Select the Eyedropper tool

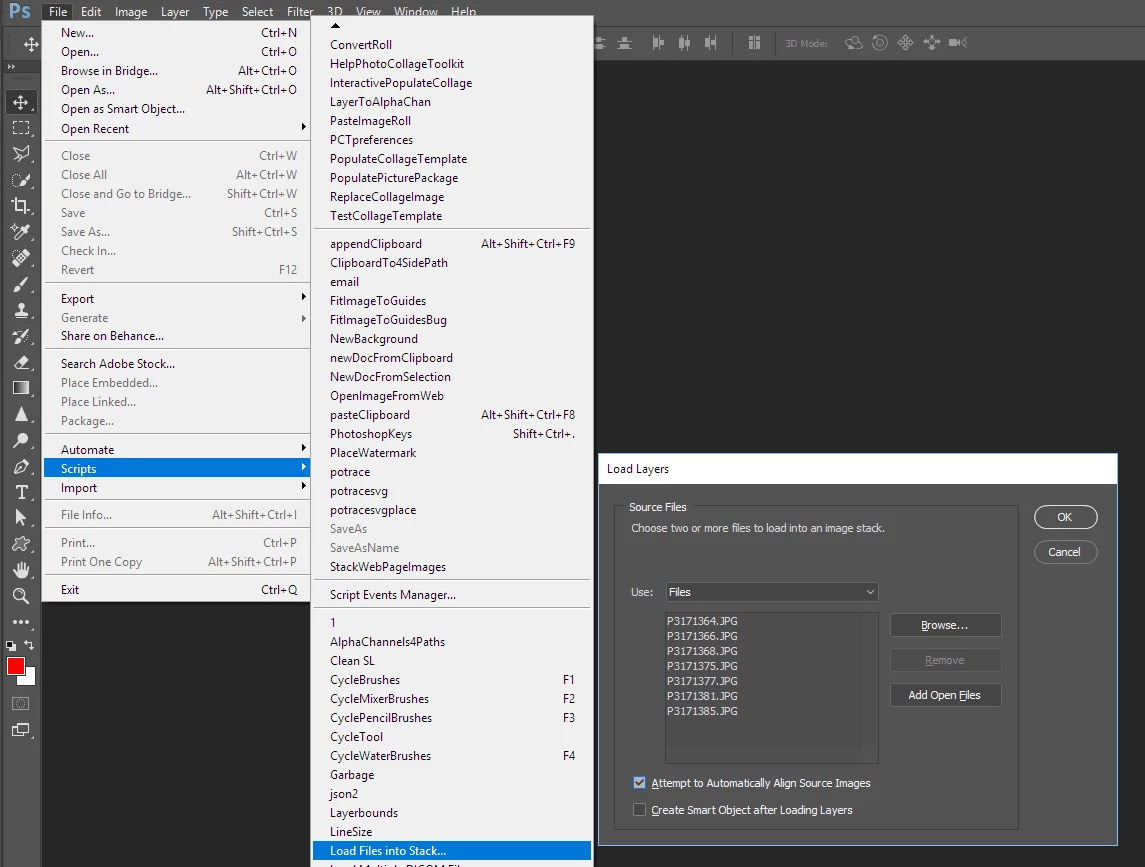[x=21, y=232]
